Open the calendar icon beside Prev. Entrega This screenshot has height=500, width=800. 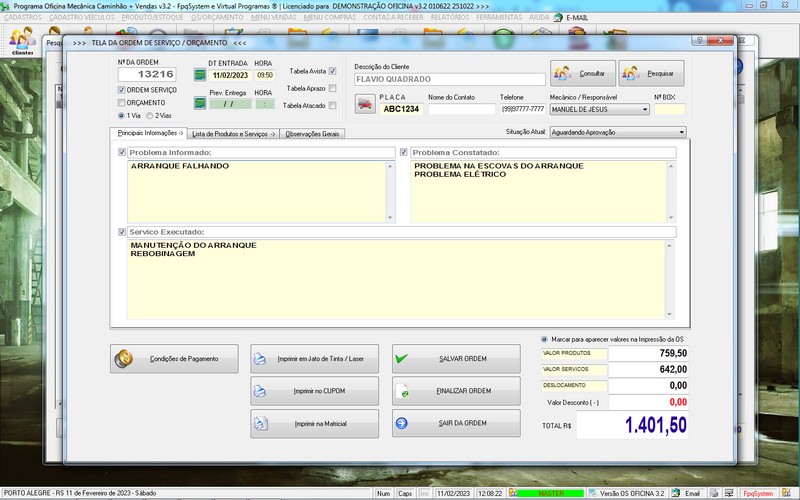click(200, 103)
